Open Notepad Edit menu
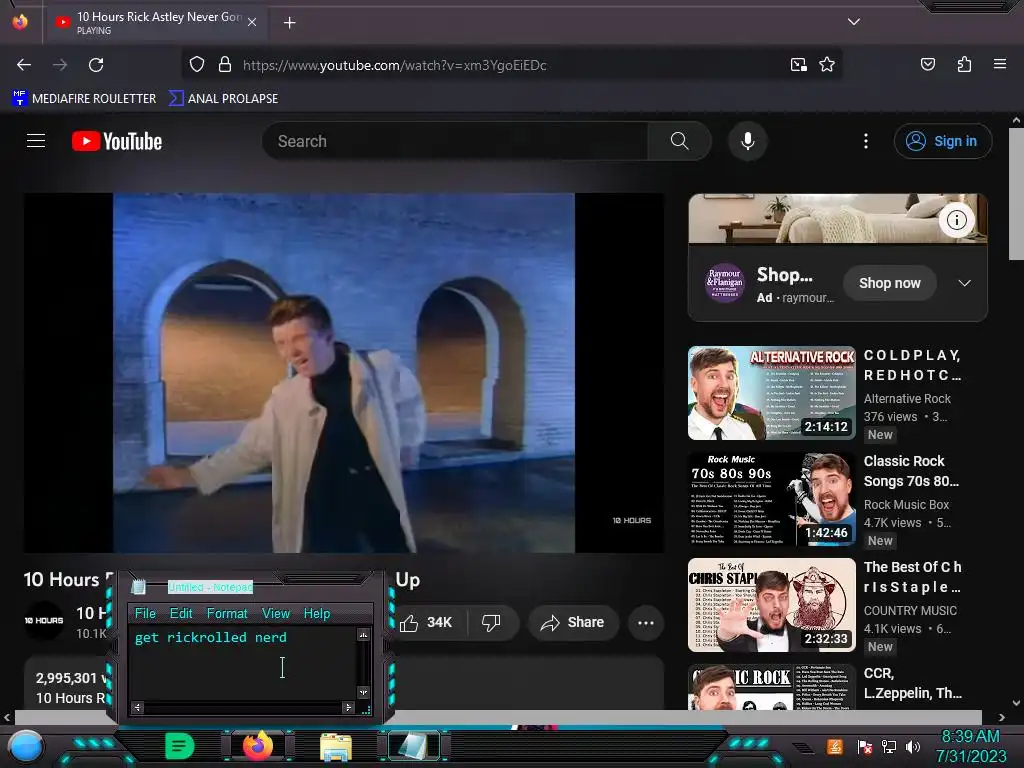 (x=181, y=614)
